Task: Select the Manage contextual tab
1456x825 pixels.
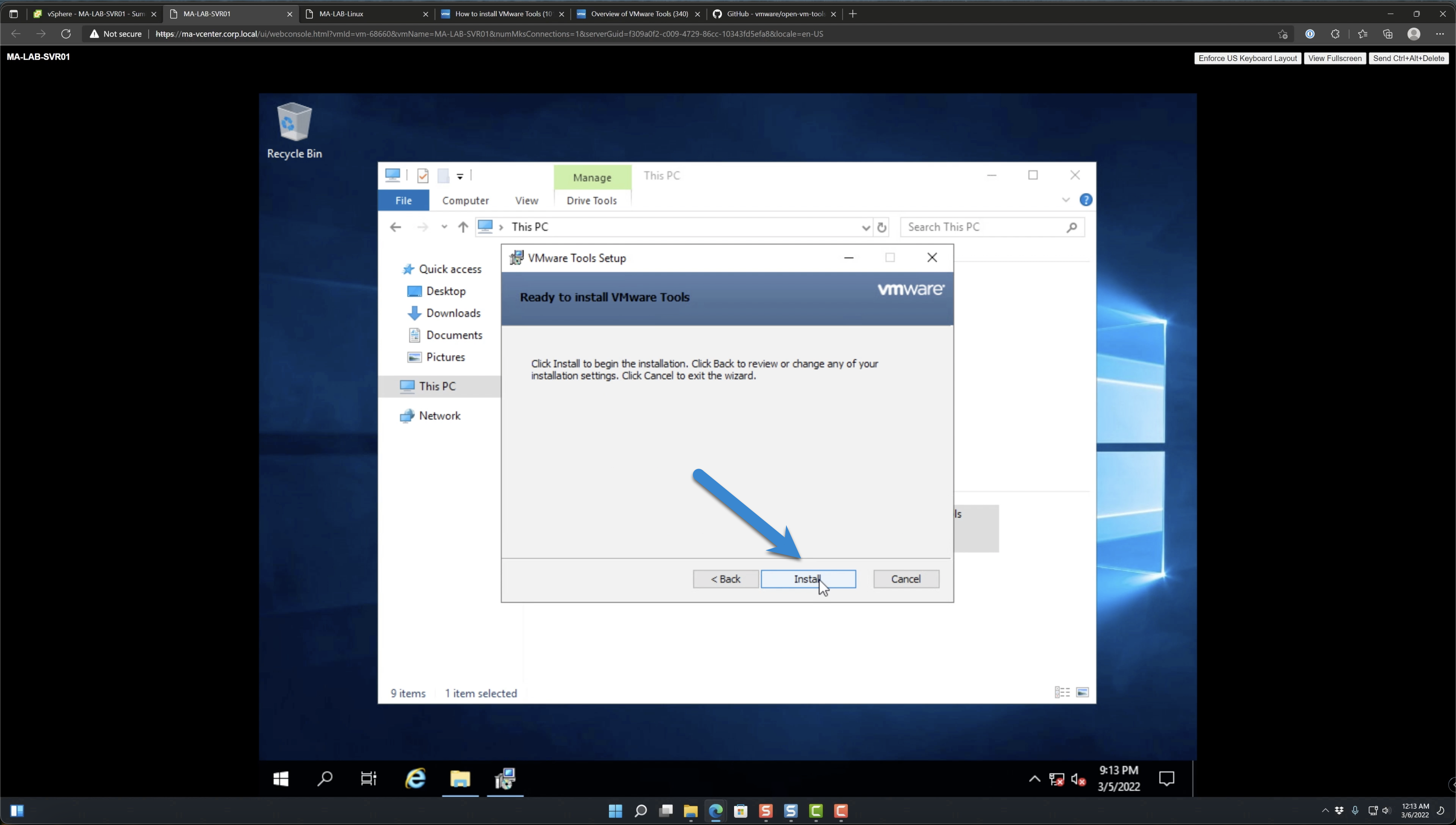Action: click(x=592, y=177)
